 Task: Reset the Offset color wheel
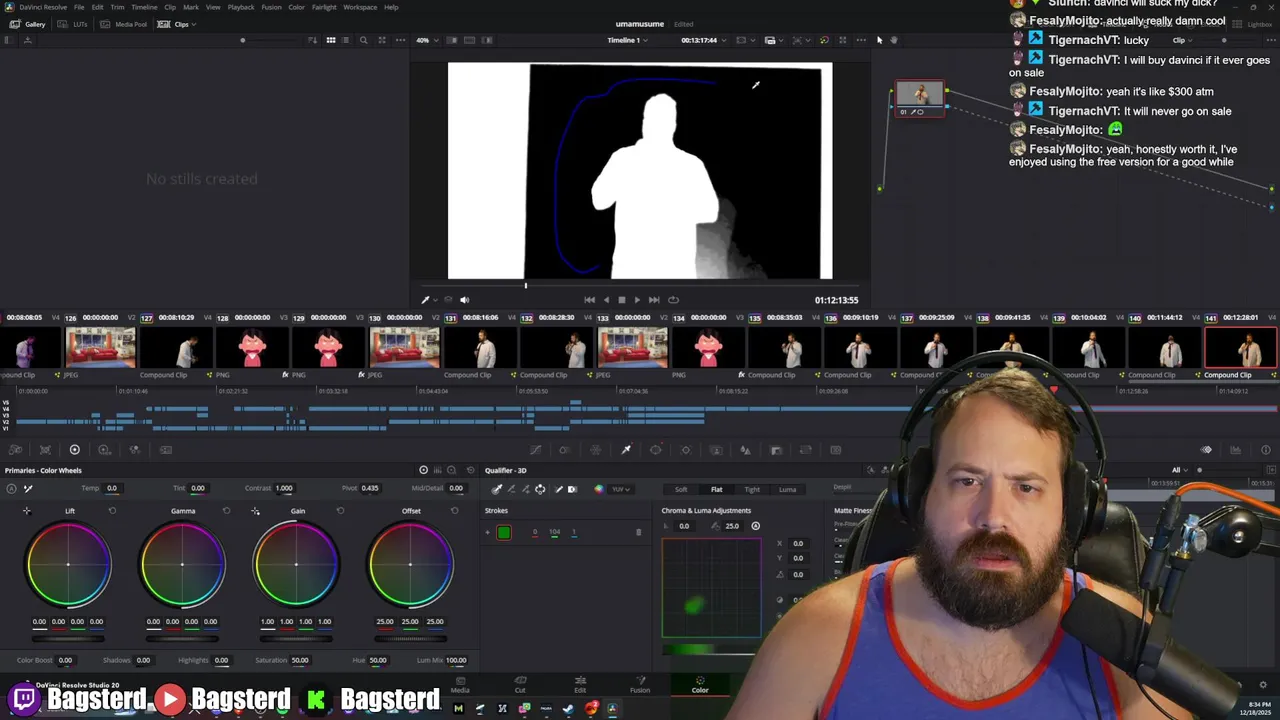[454, 511]
